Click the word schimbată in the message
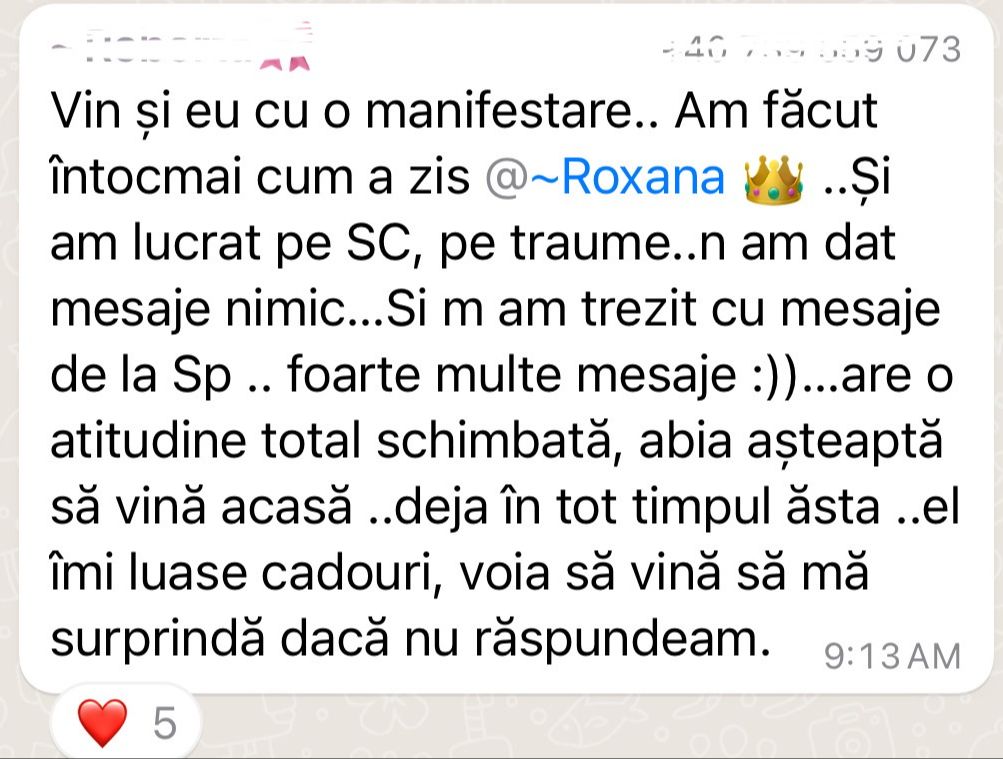Image resolution: width=1003 pixels, height=759 pixels. click(x=494, y=440)
